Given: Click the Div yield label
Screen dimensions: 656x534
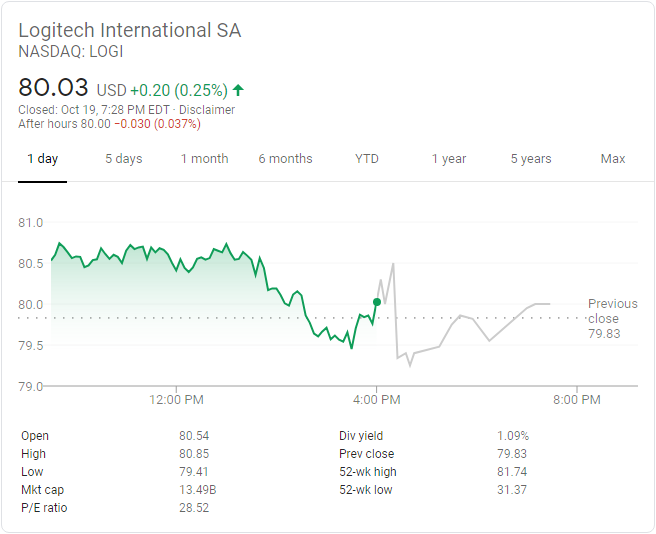Looking at the screenshot, I should [361, 436].
